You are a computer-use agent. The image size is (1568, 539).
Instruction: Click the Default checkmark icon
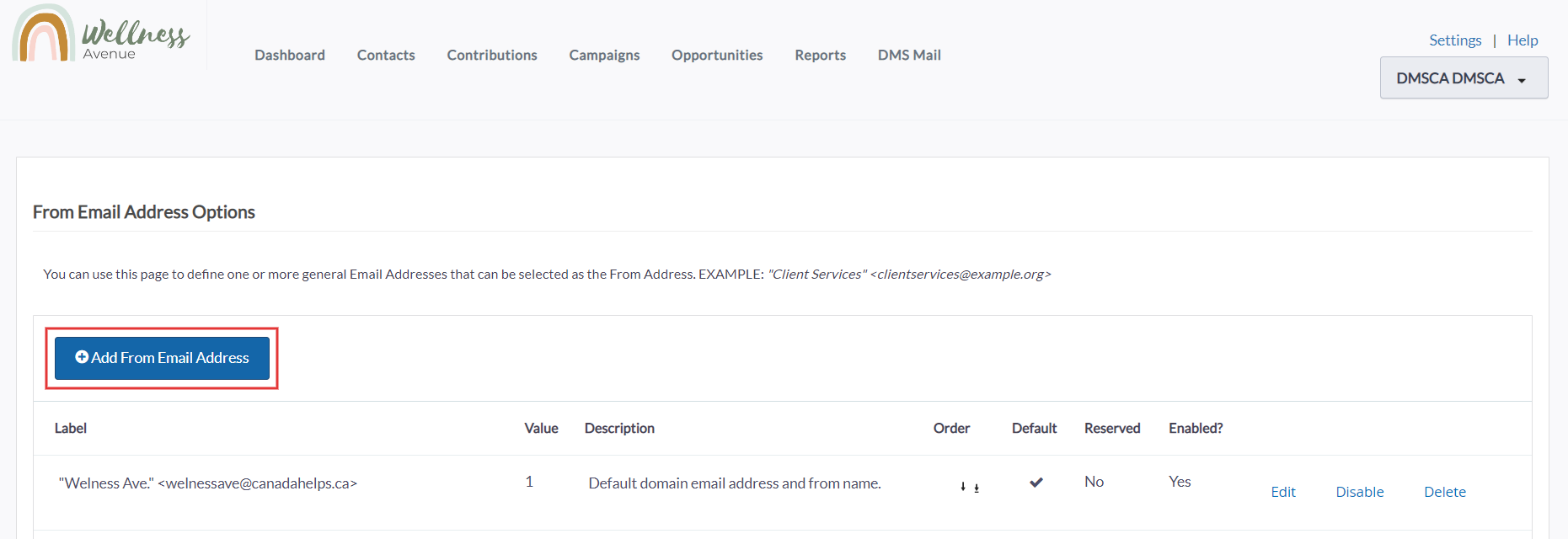[x=1036, y=483]
